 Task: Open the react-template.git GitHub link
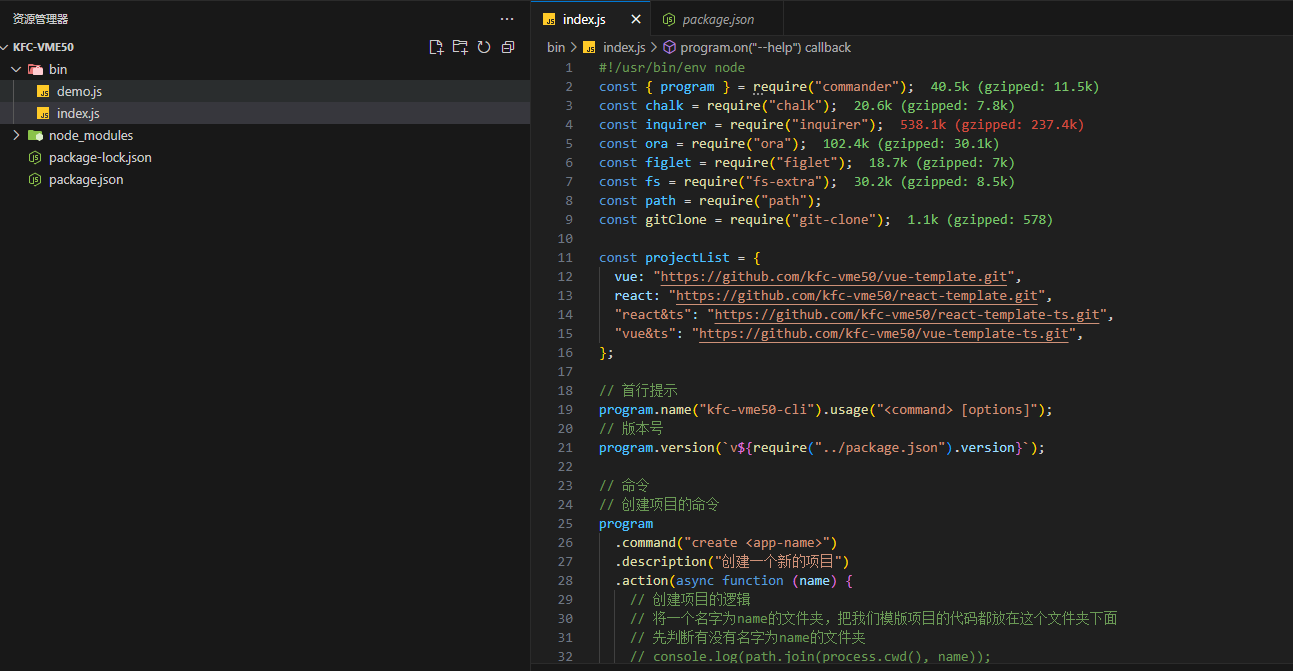(857, 295)
